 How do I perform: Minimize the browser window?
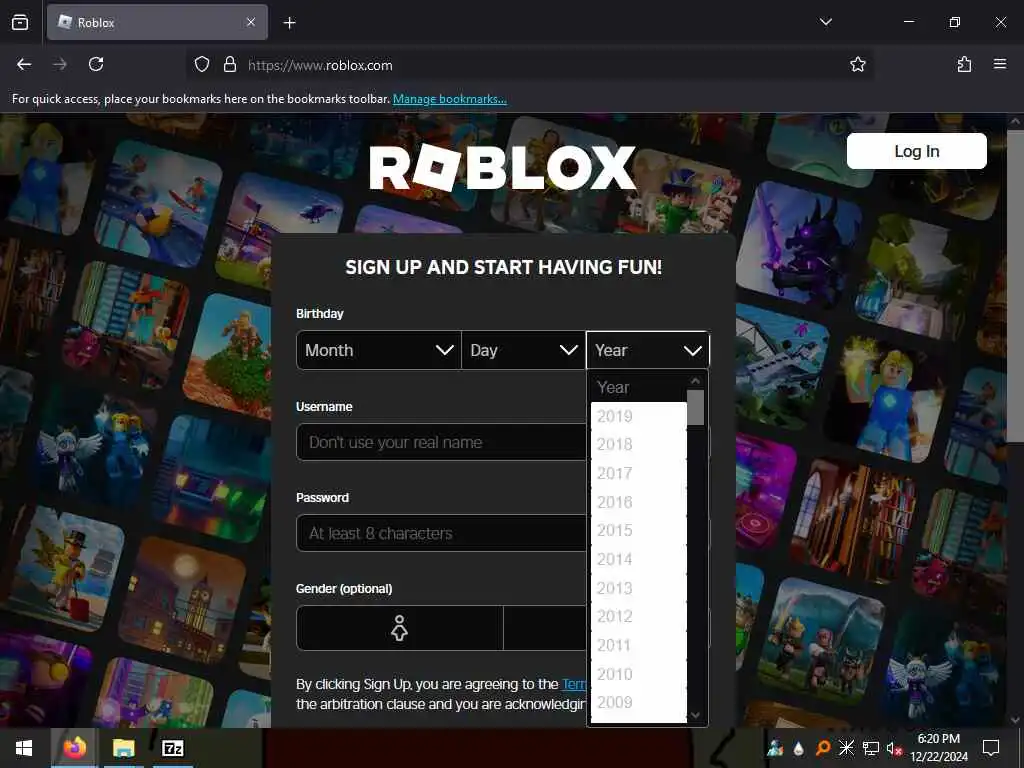[x=908, y=22]
